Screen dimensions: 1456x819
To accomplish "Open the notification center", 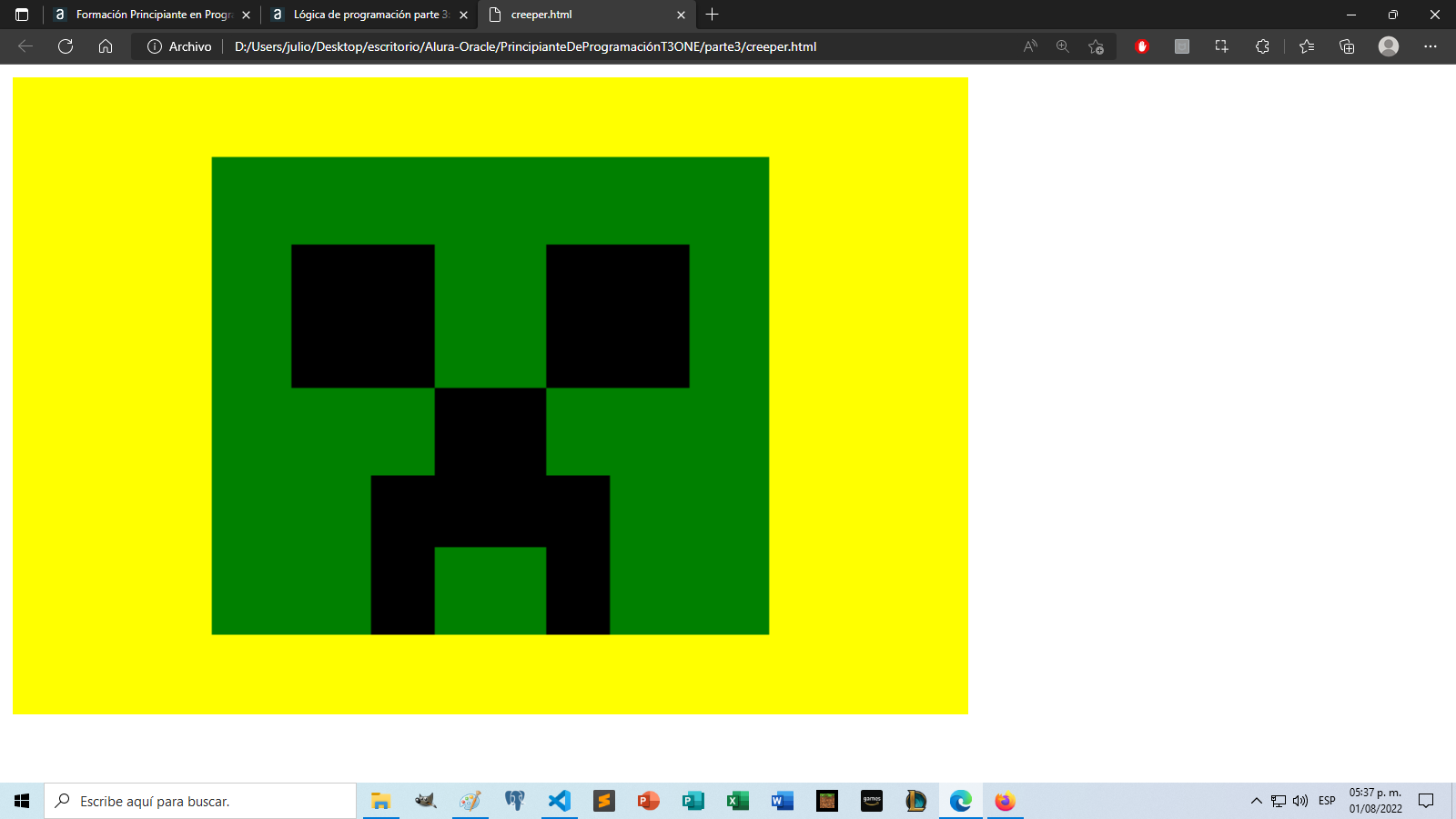I will (1426, 801).
